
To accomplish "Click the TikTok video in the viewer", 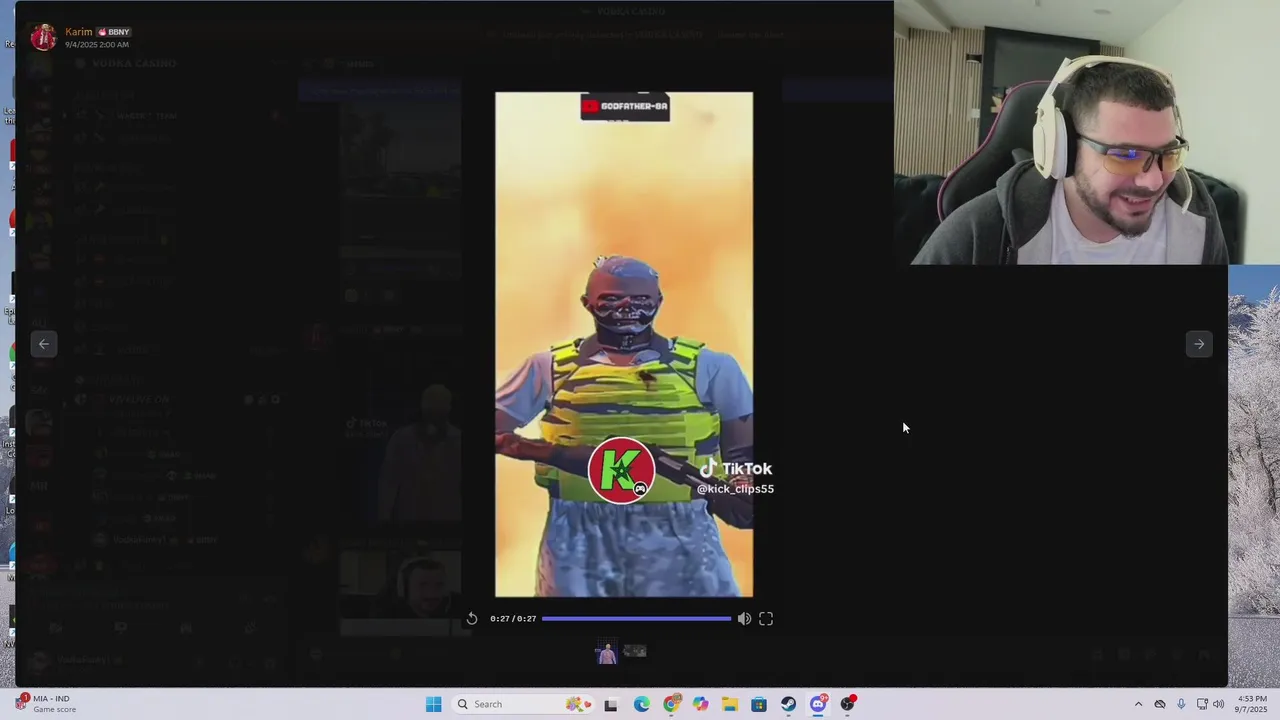I will tap(624, 345).
